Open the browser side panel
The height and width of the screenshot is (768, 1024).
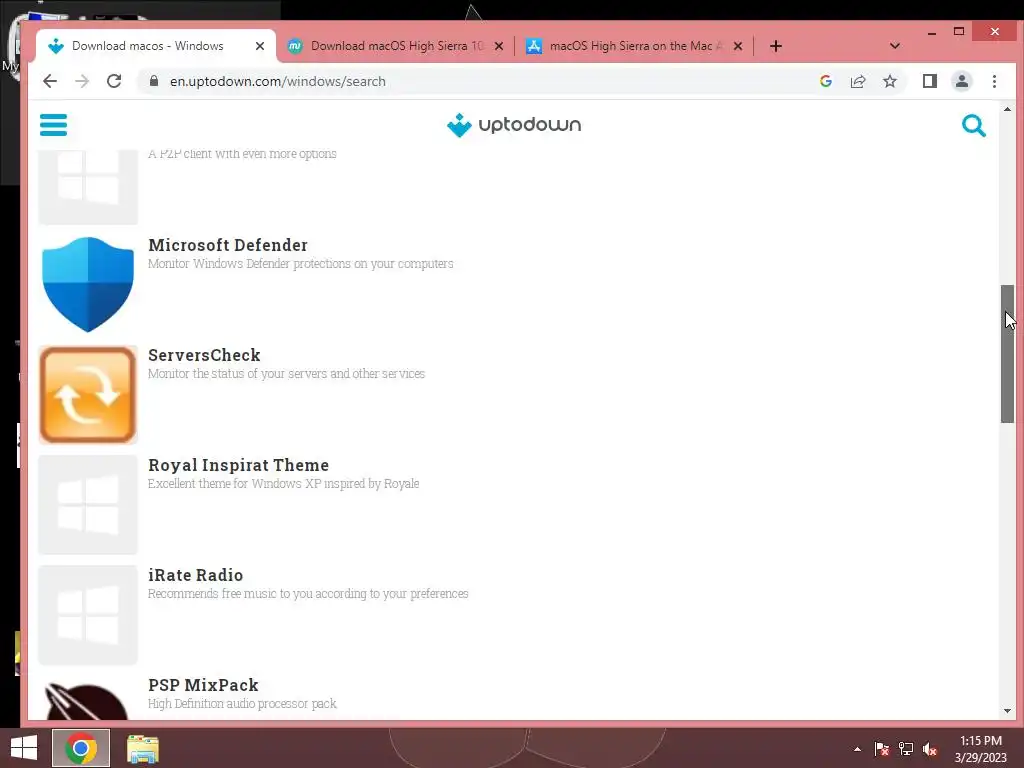click(x=929, y=81)
